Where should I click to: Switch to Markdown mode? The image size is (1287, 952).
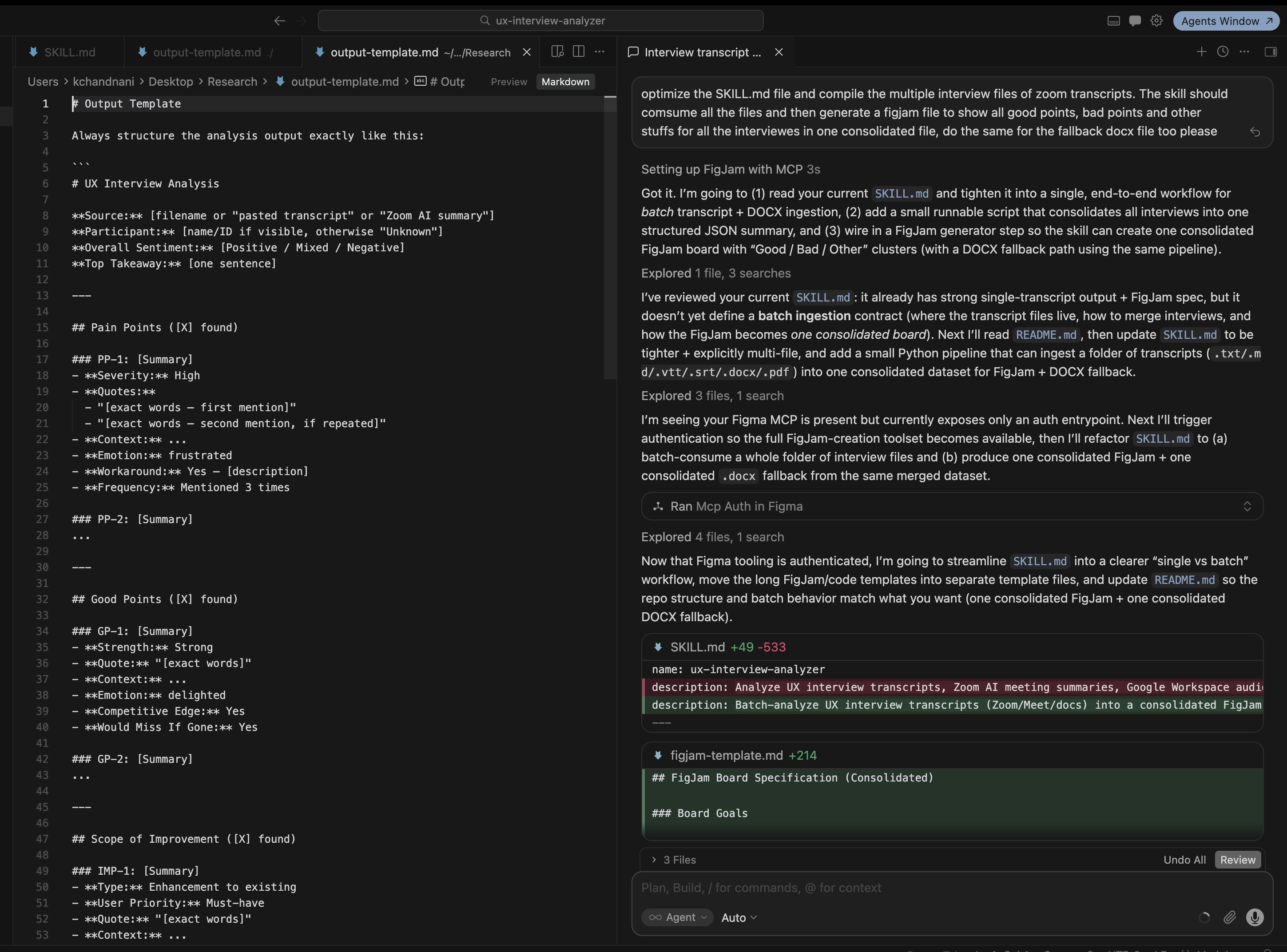(x=565, y=82)
